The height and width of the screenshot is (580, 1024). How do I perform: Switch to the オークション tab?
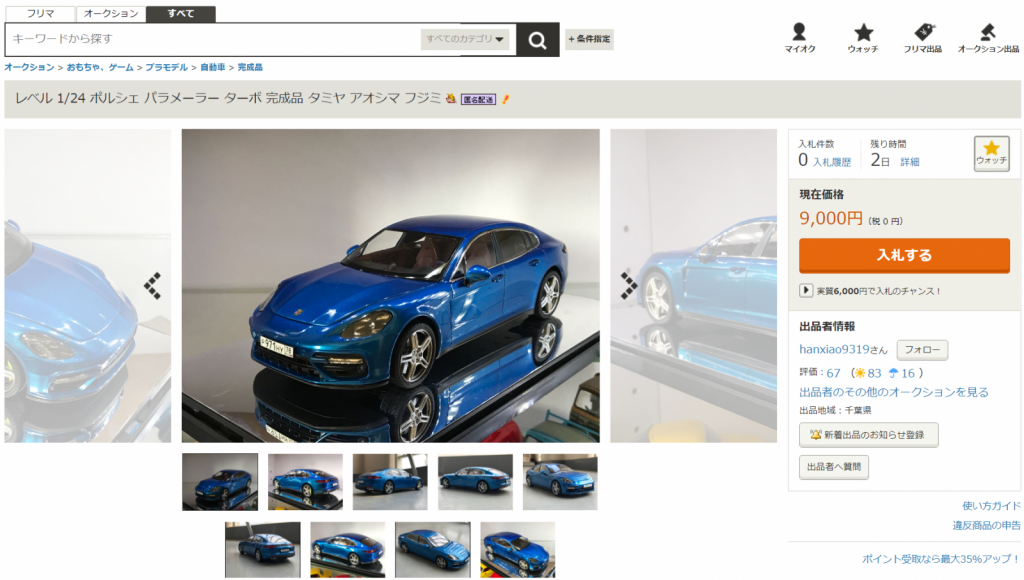(x=109, y=14)
